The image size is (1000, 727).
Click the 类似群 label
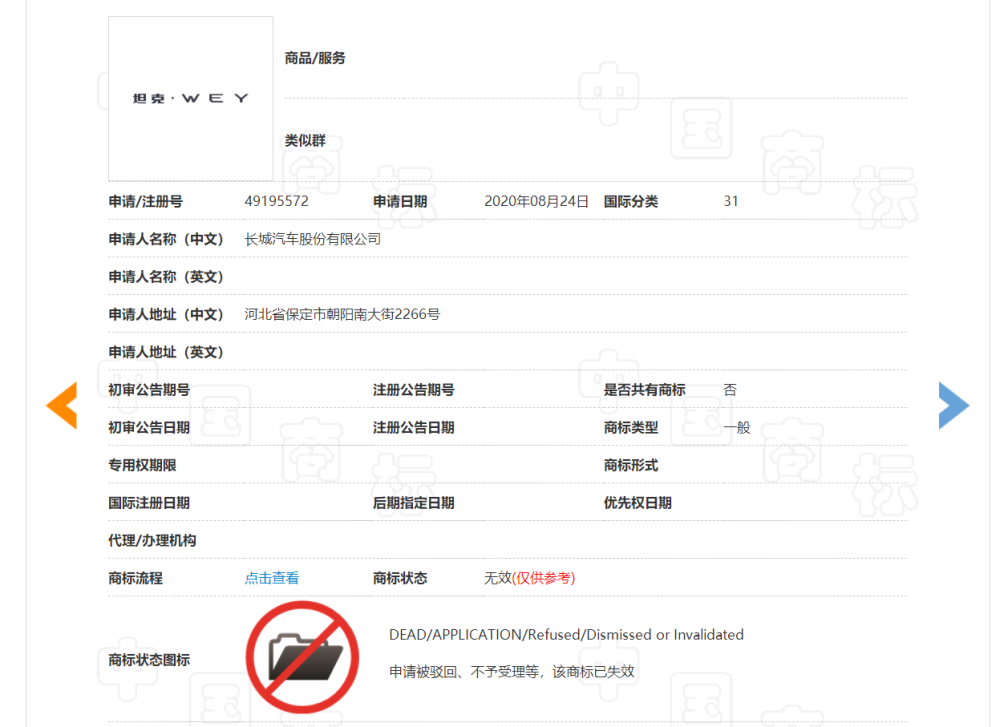pos(305,140)
